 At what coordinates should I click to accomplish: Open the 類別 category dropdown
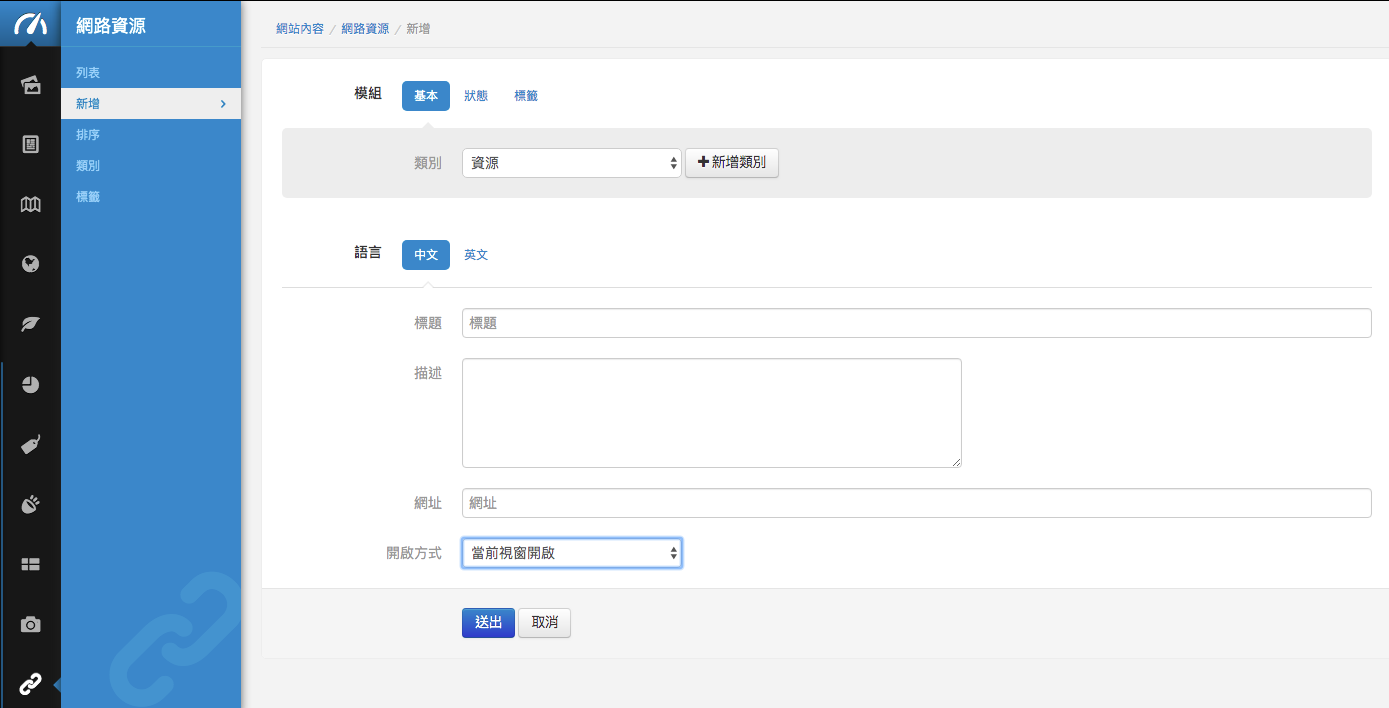[x=571, y=163]
